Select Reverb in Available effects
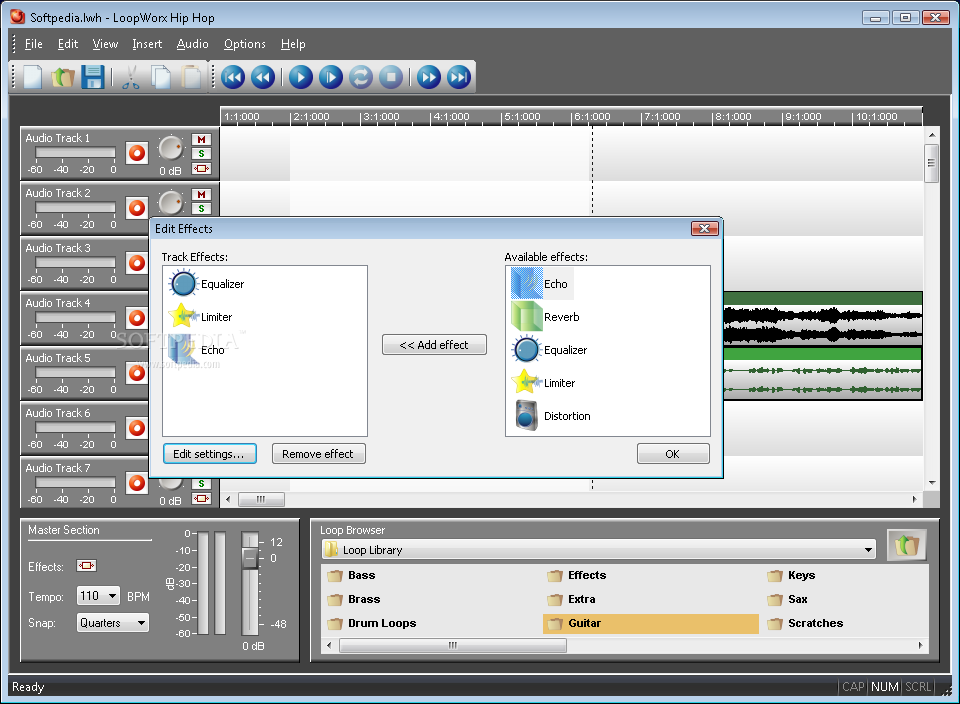Viewport: 960px width, 704px height. click(x=546, y=317)
